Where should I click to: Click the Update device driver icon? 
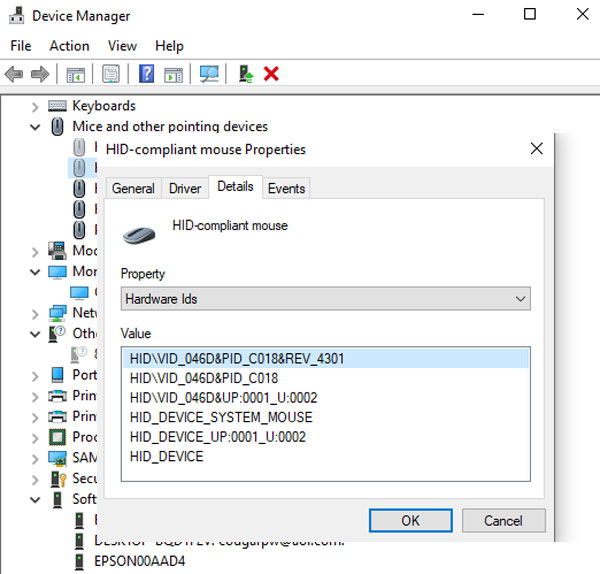pos(246,73)
